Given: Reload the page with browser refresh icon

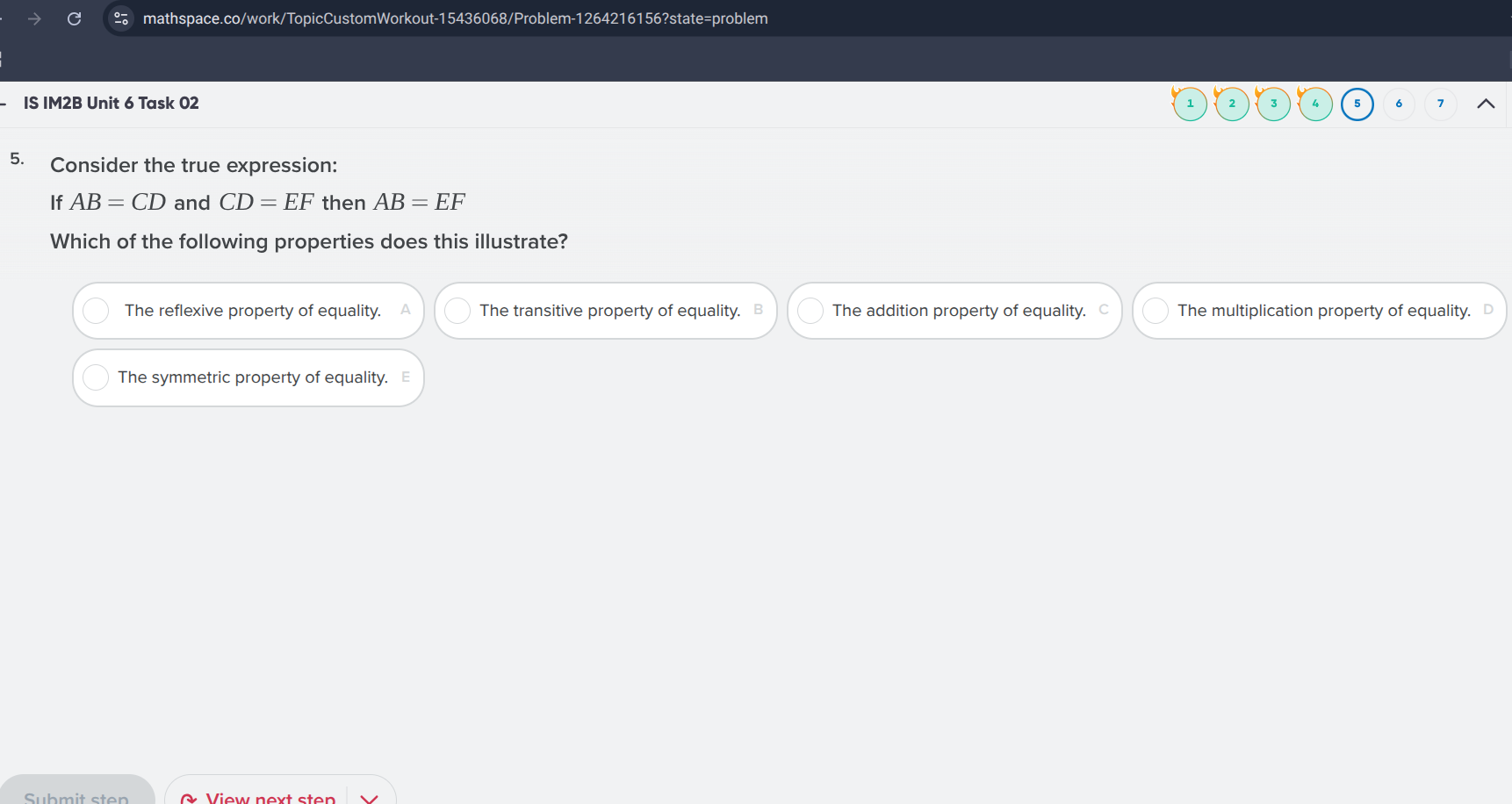Looking at the screenshot, I should tap(75, 18).
